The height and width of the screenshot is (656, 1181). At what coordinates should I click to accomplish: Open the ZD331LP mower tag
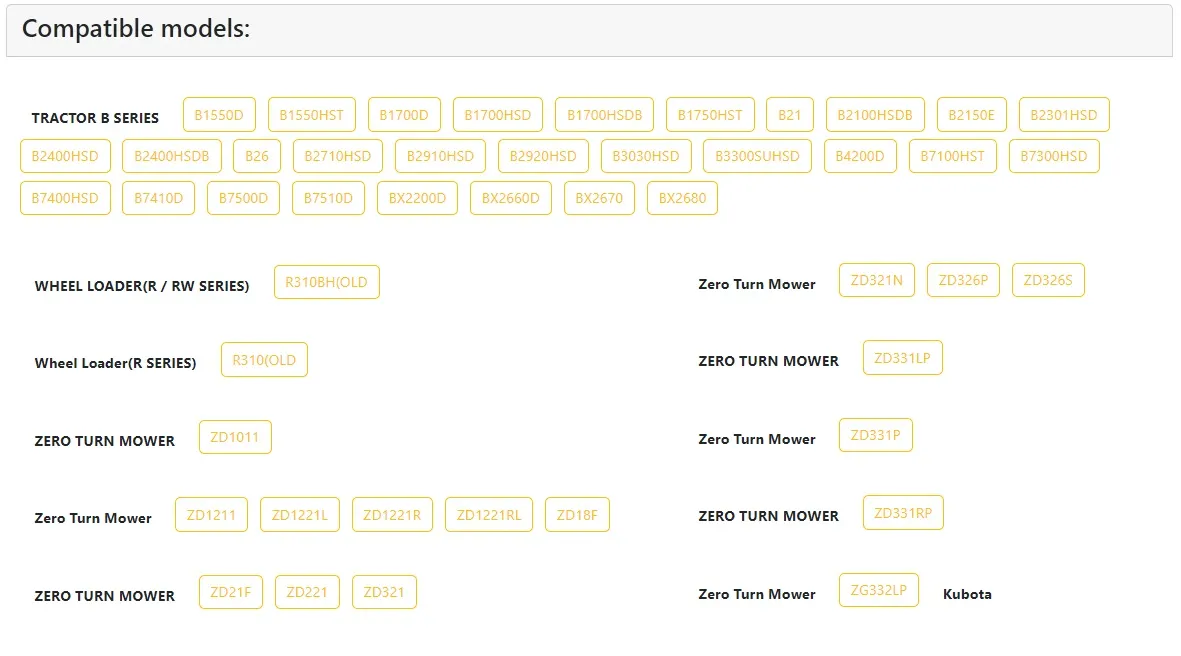click(902, 358)
